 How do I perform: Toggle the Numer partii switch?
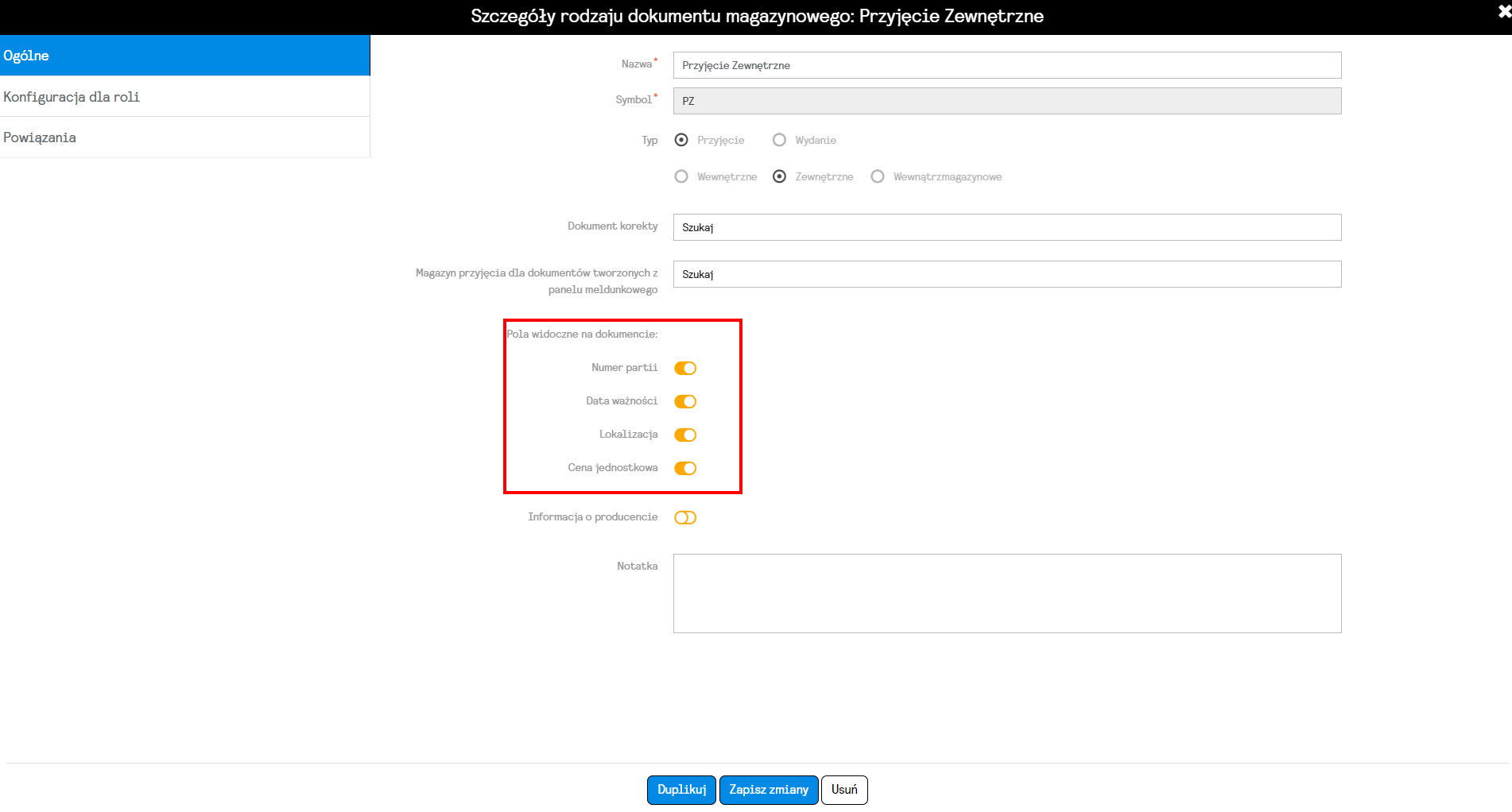[685, 368]
